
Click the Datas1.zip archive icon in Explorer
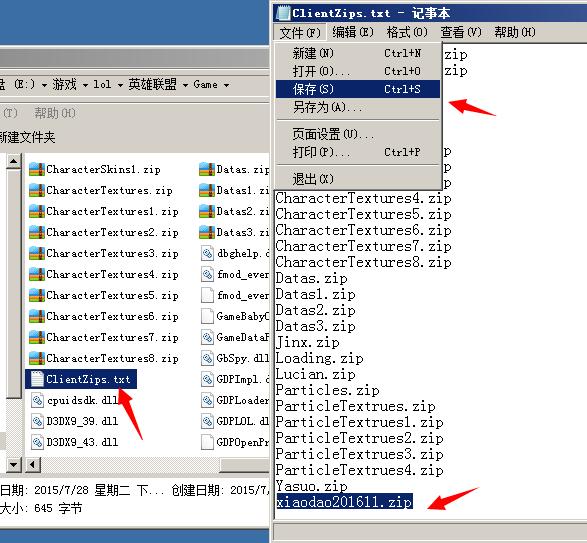point(207,190)
